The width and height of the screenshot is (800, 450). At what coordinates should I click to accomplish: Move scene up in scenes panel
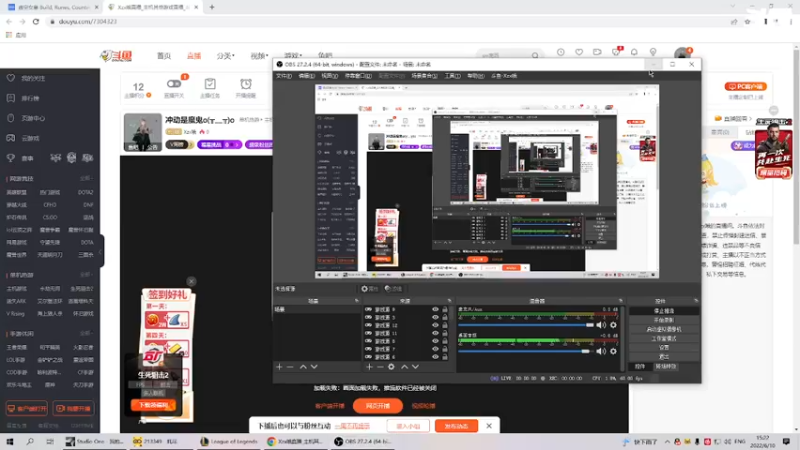[x=303, y=367]
